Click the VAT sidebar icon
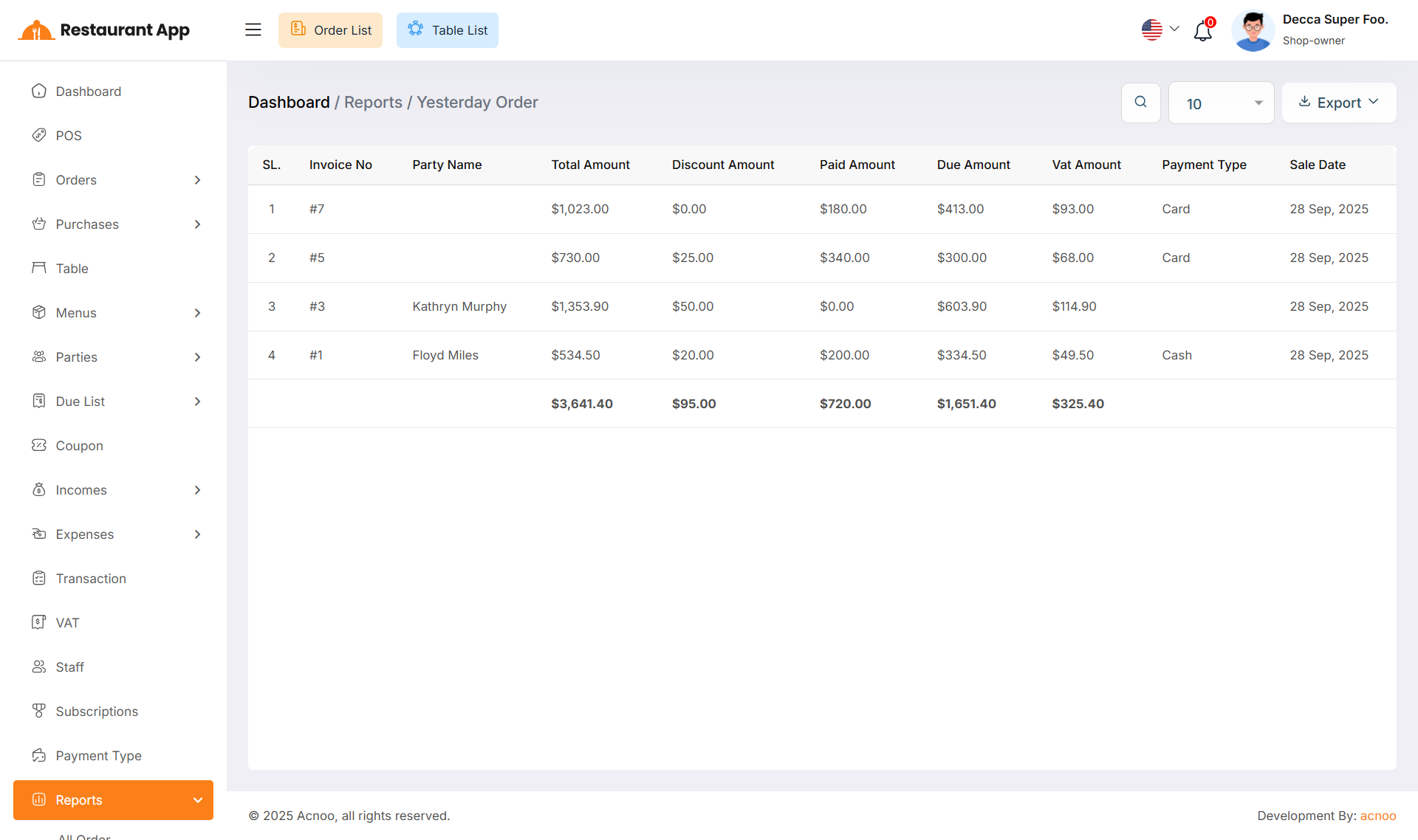Screen dimensions: 1418x840 pos(39,622)
